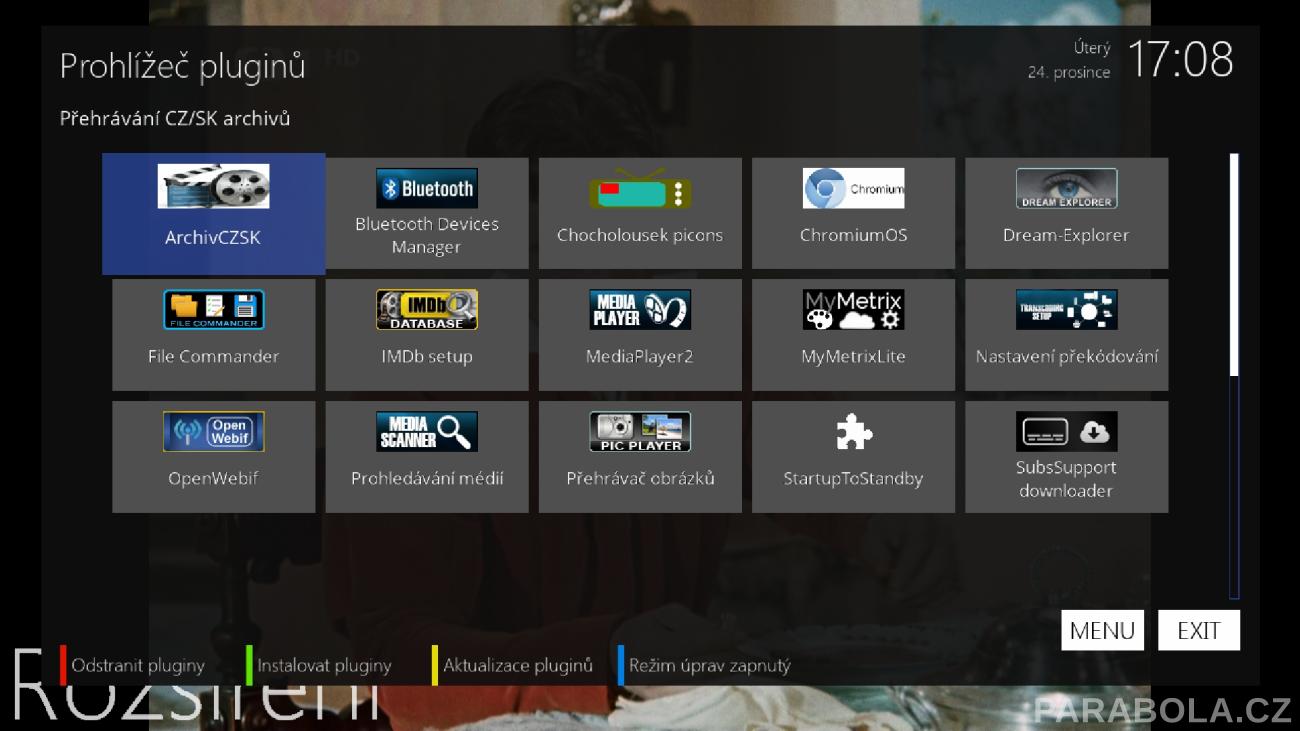Click the plugin list vertical scrollbar

coord(1234,376)
